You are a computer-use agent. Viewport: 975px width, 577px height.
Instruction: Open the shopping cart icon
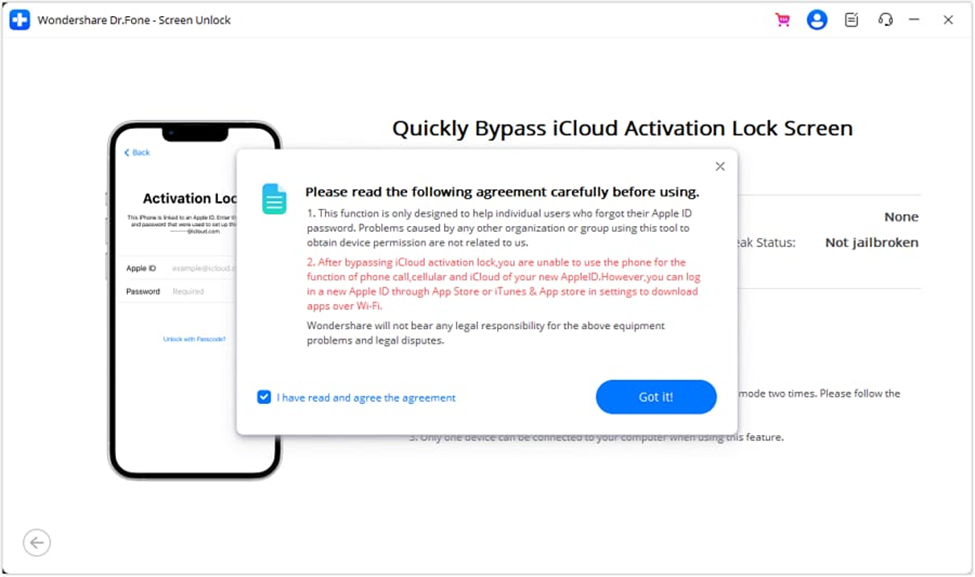click(782, 20)
